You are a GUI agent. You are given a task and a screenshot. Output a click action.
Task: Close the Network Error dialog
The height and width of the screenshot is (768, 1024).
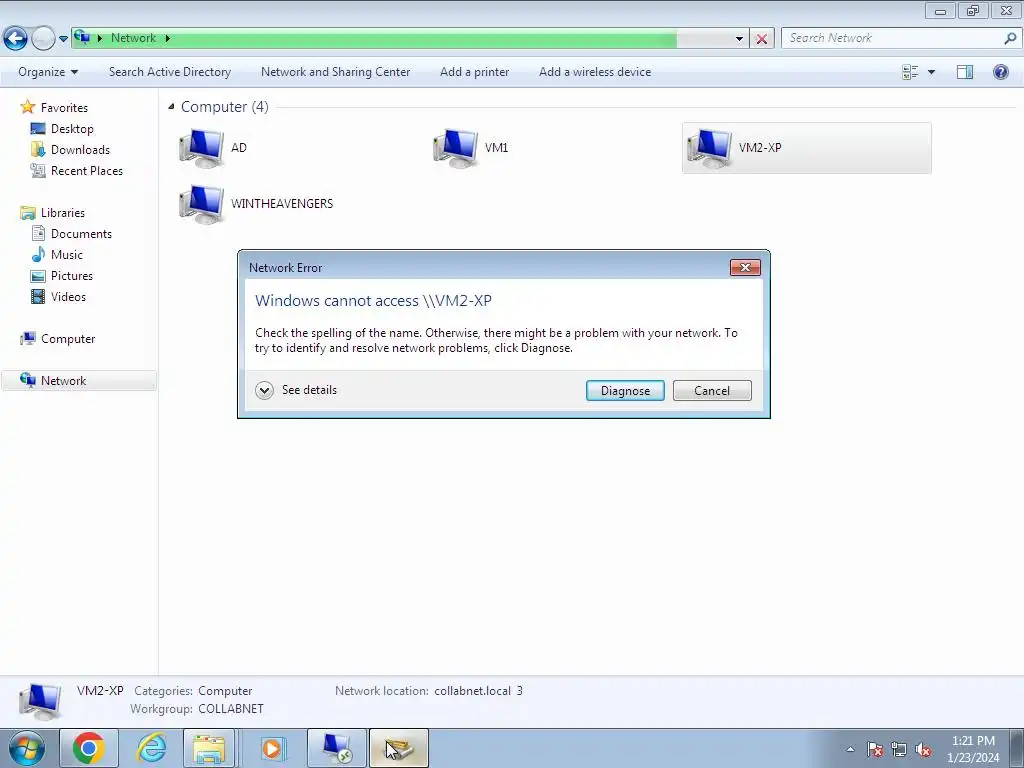[x=745, y=267]
